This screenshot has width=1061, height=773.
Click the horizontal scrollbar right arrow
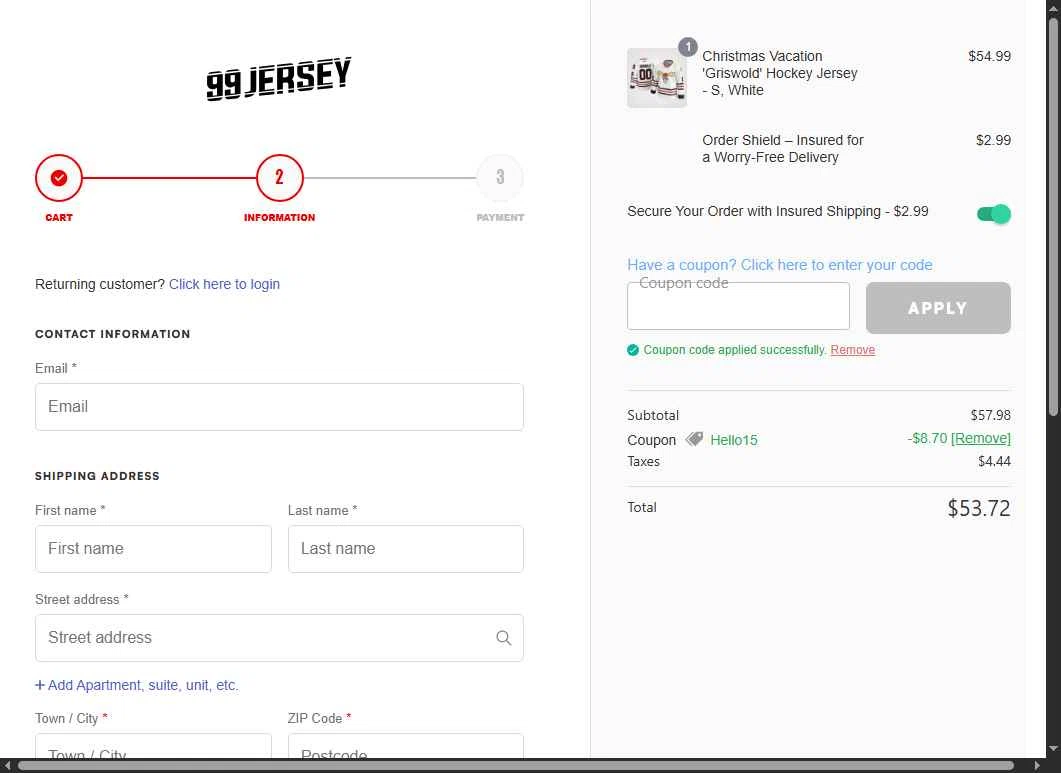point(1036,766)
